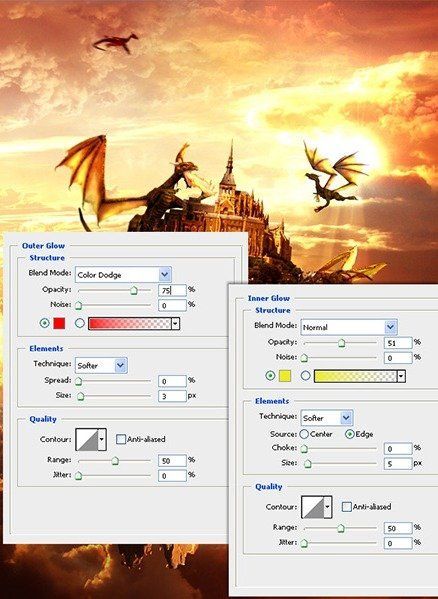The image size is (438, 599).
Task: Click the red Outer Glow color swatch
Action: [x=59, y=323]
